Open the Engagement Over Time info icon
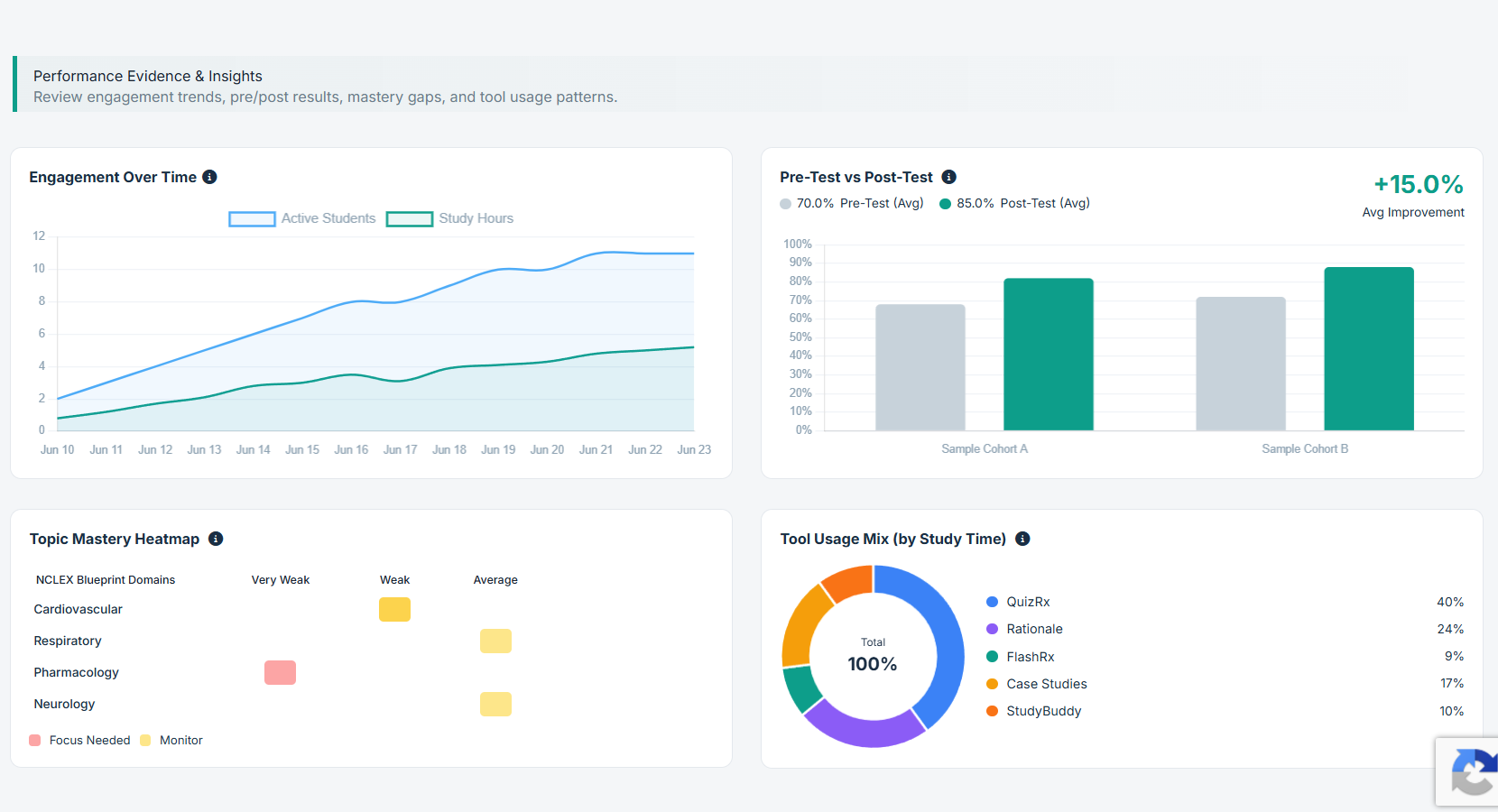1498x812 pixels. [x=209, y=177]
